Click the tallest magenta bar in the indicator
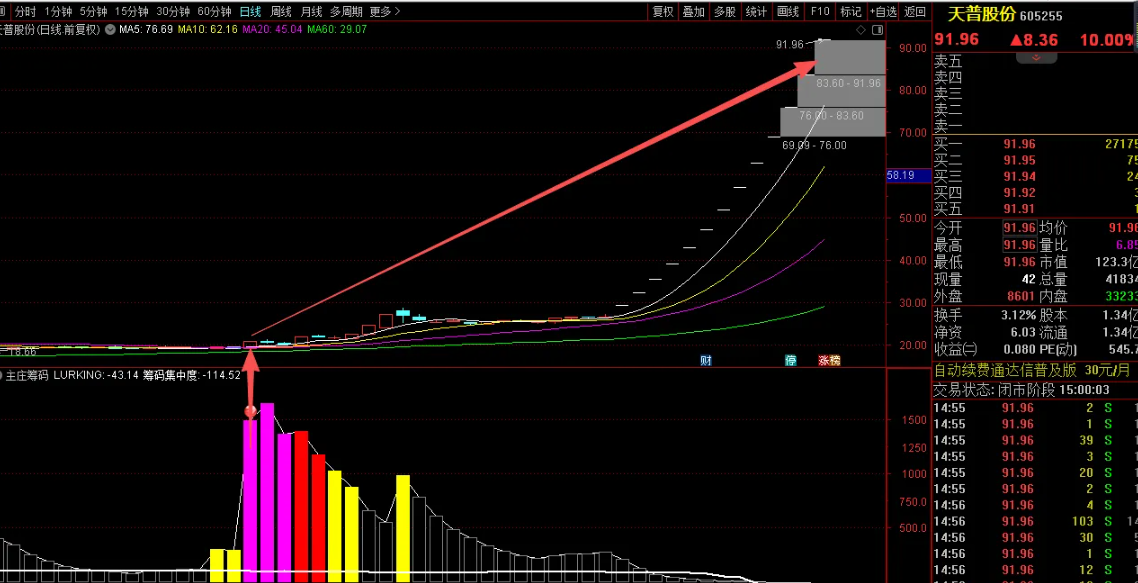Viewport: 1138px width, 583px height. [x=267, y=492]
